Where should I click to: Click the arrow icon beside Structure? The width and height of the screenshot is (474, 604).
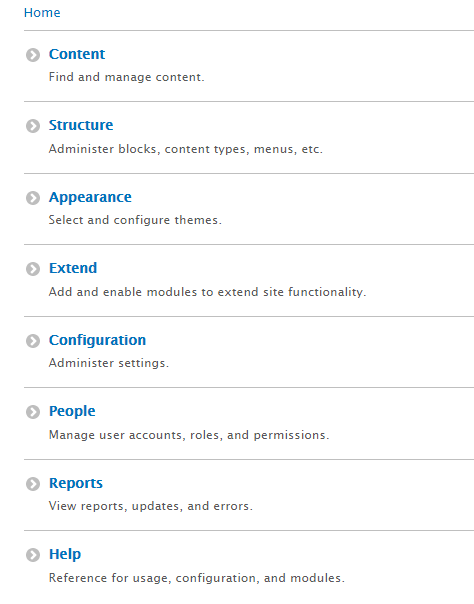point(33,126)
